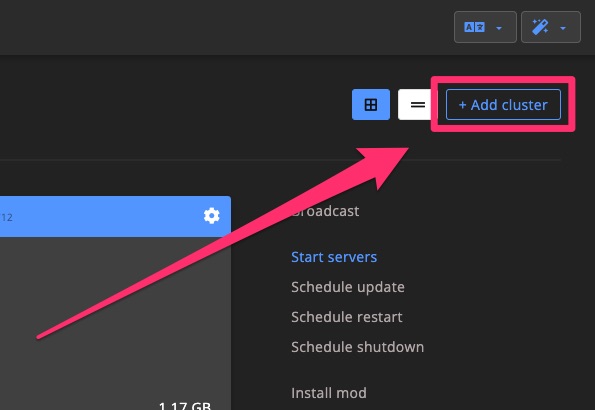Open server settings gear icon
595x410 pixels.
tap(211, 216)
